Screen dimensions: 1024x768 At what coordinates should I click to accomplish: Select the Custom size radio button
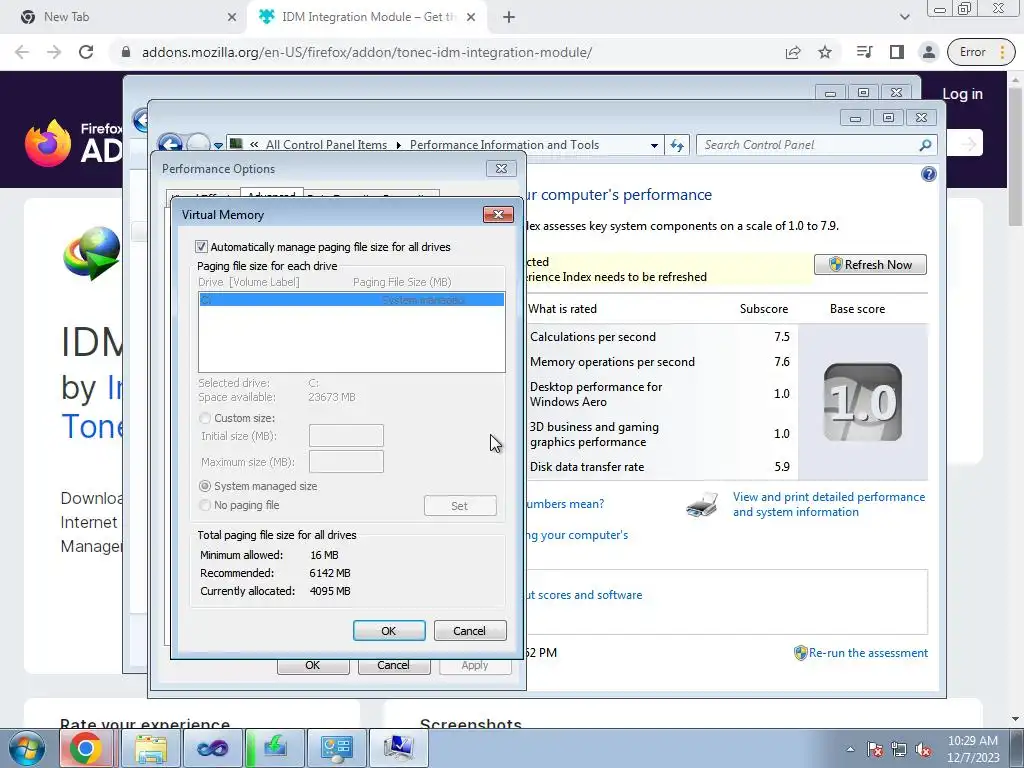point(205,418)
